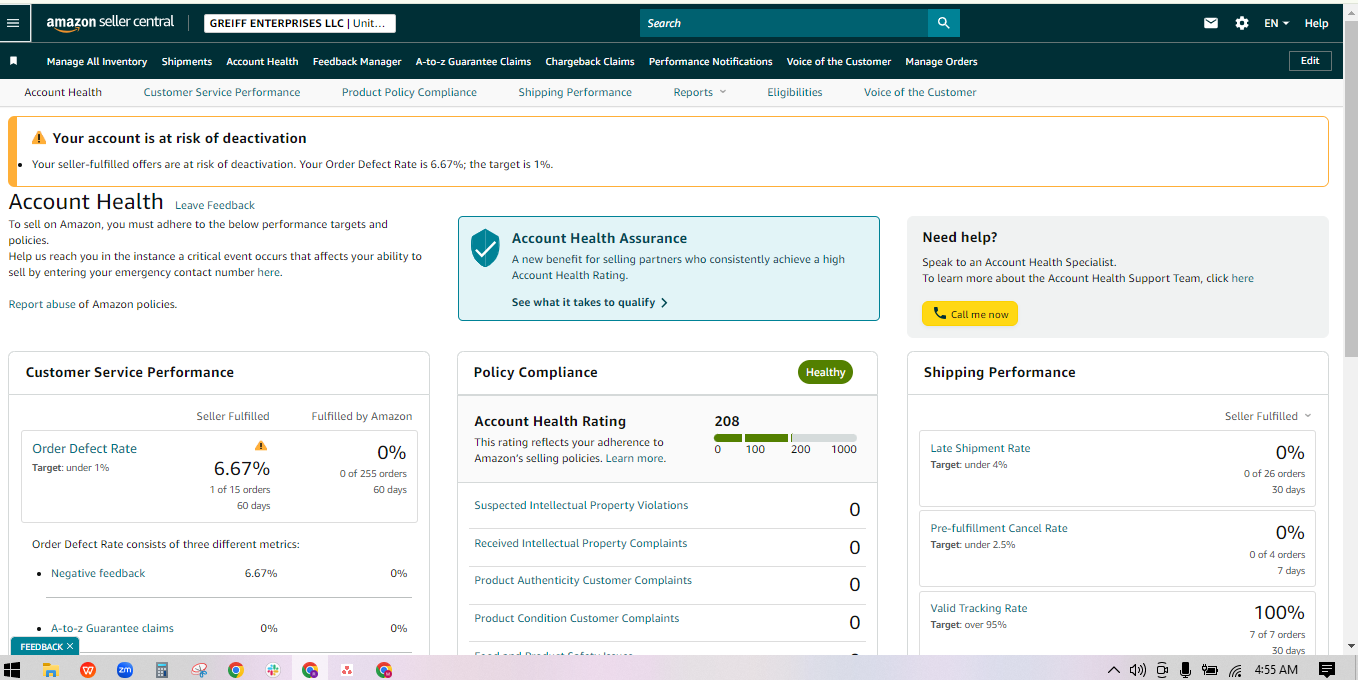This screenshot has width=1358, height=680.
Task: Open the Eligibilities tab
Action: (x=795, y=92)
